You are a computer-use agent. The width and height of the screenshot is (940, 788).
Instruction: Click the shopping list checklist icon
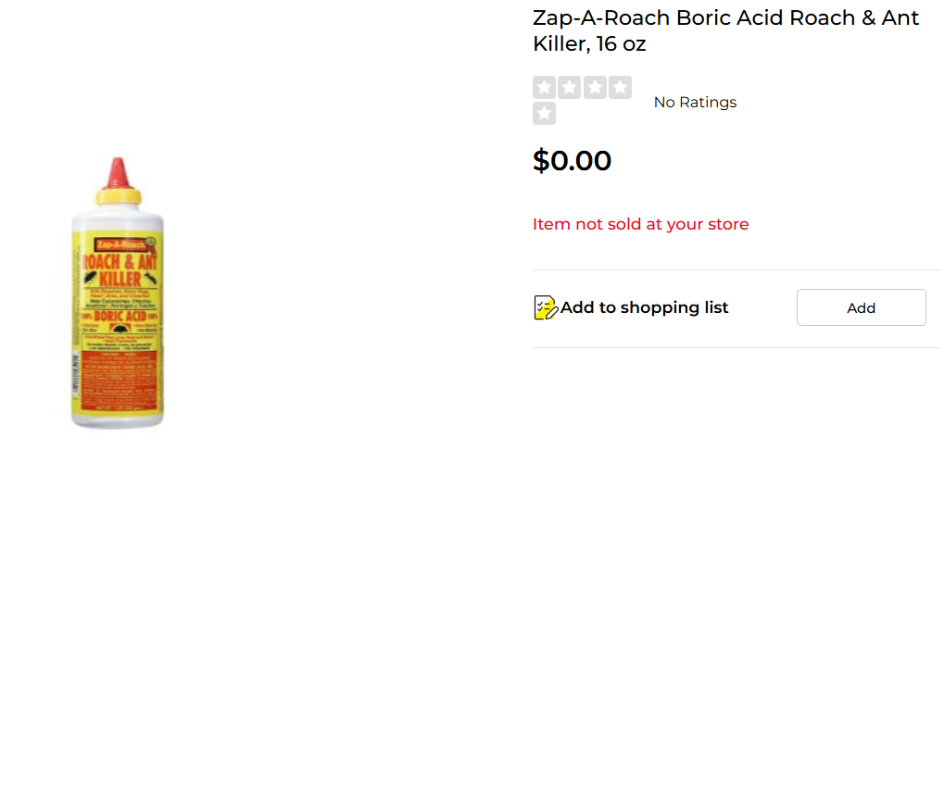[545, 307]
